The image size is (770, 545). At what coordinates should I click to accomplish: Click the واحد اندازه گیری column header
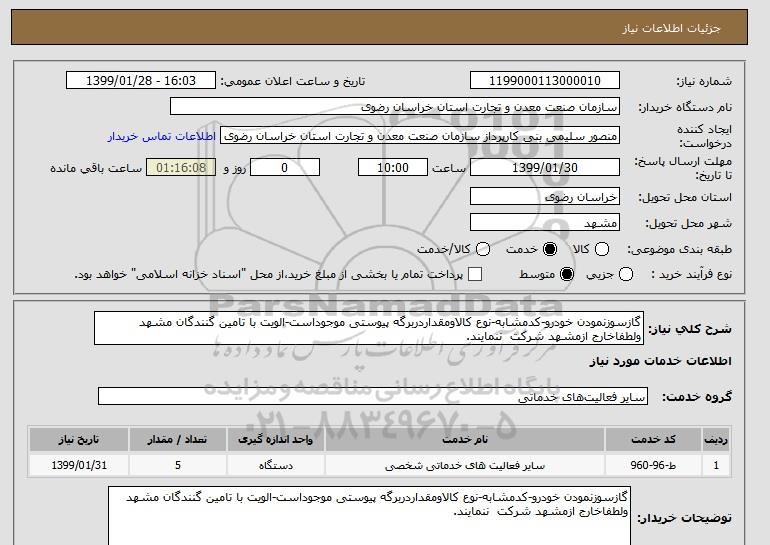coord(275,439)
